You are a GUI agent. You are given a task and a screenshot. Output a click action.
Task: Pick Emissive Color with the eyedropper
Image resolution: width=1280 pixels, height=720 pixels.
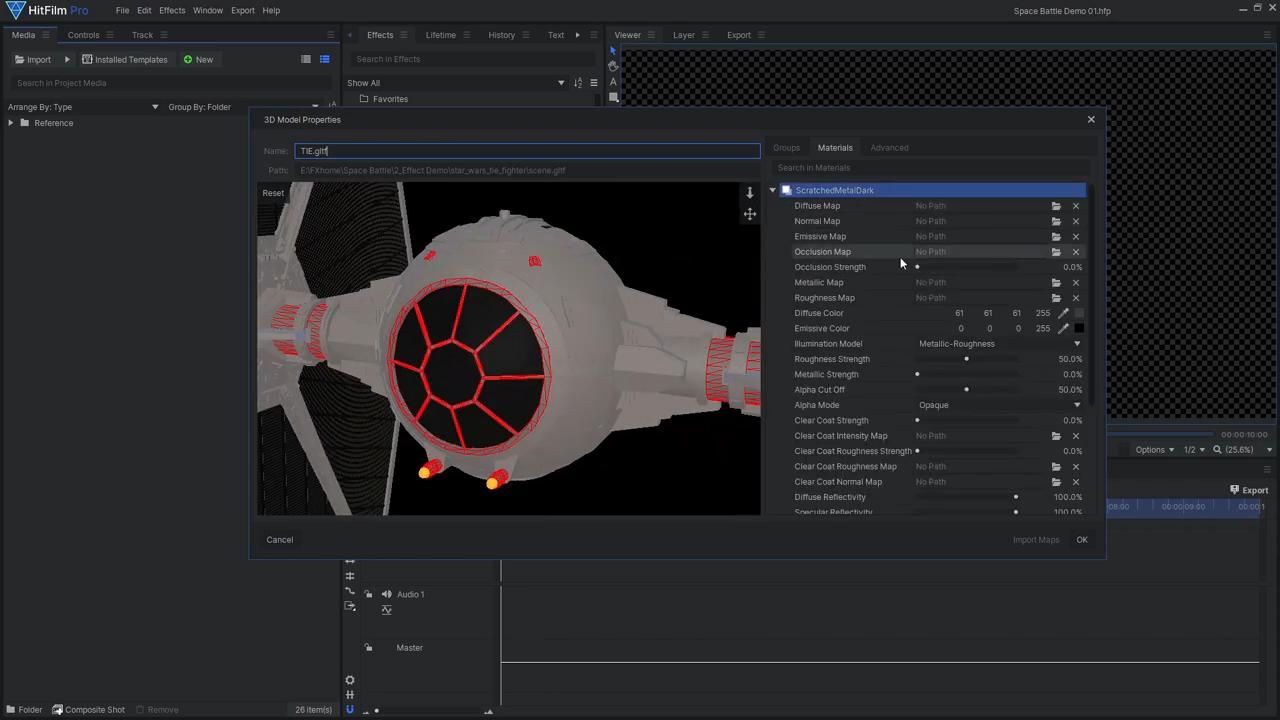[1063, 328]
